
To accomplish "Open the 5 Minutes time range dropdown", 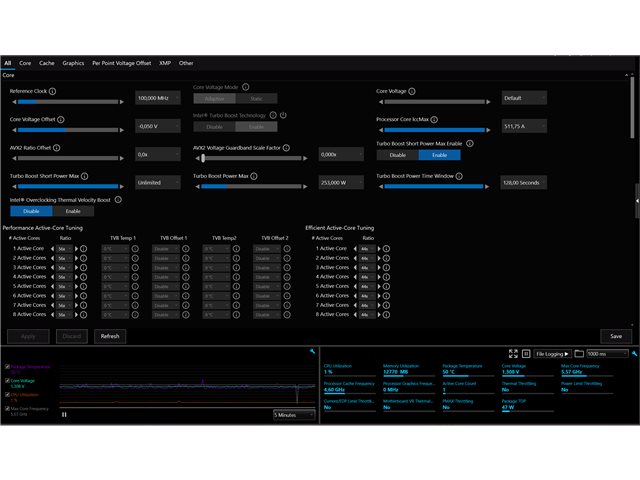I will (294, 415).
